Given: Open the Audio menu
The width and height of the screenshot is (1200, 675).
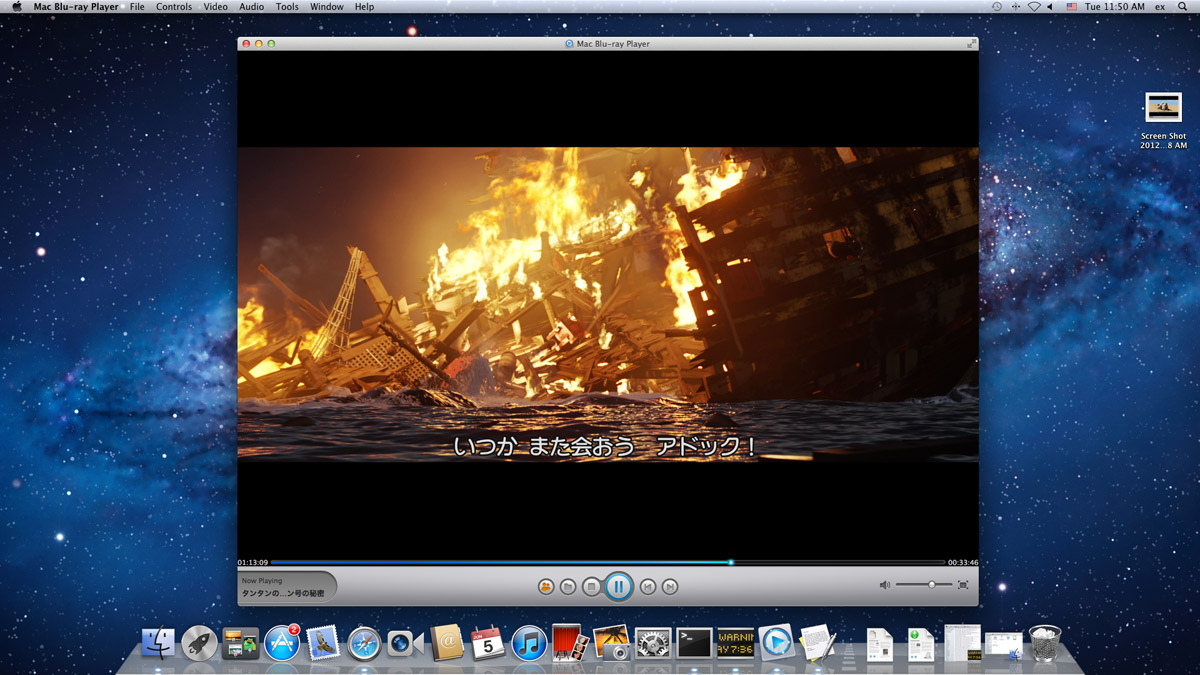Looking at the screenshot, I should (x=252, y=7).
